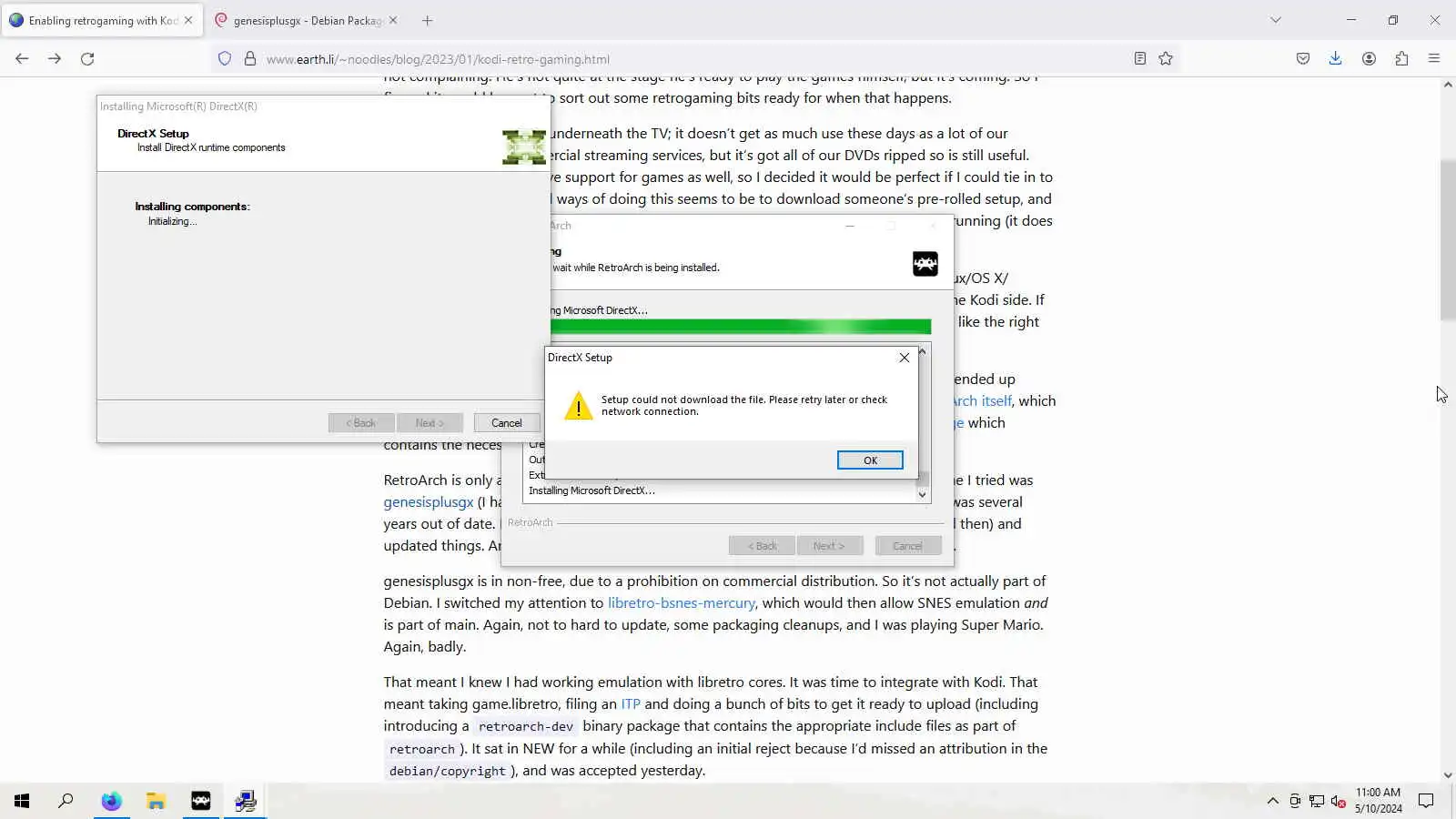Viewport: 1456px width, 819px height.
Task: Open the taskbar clock and calendar
Action: pyautogui.click(x=1378, y=801)
